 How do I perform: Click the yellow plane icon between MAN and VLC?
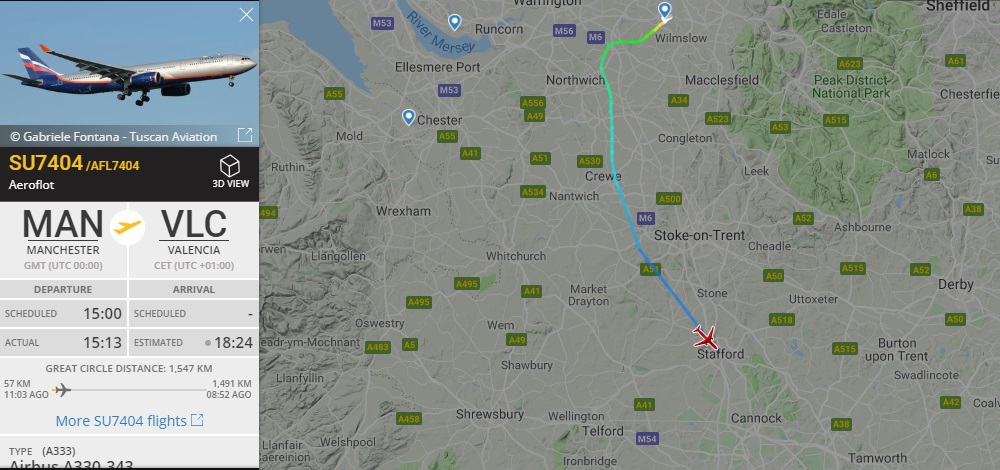coord(128,227)
